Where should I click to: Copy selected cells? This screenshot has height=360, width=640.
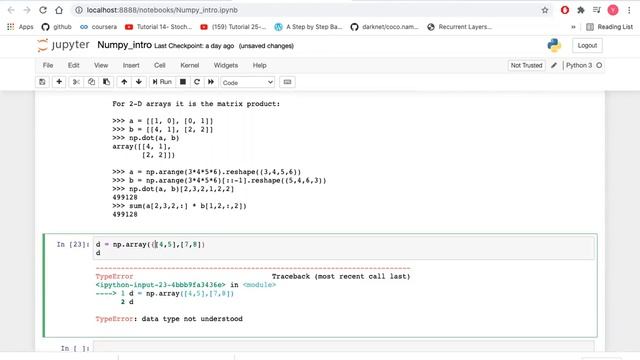click(x=91, y=82)
